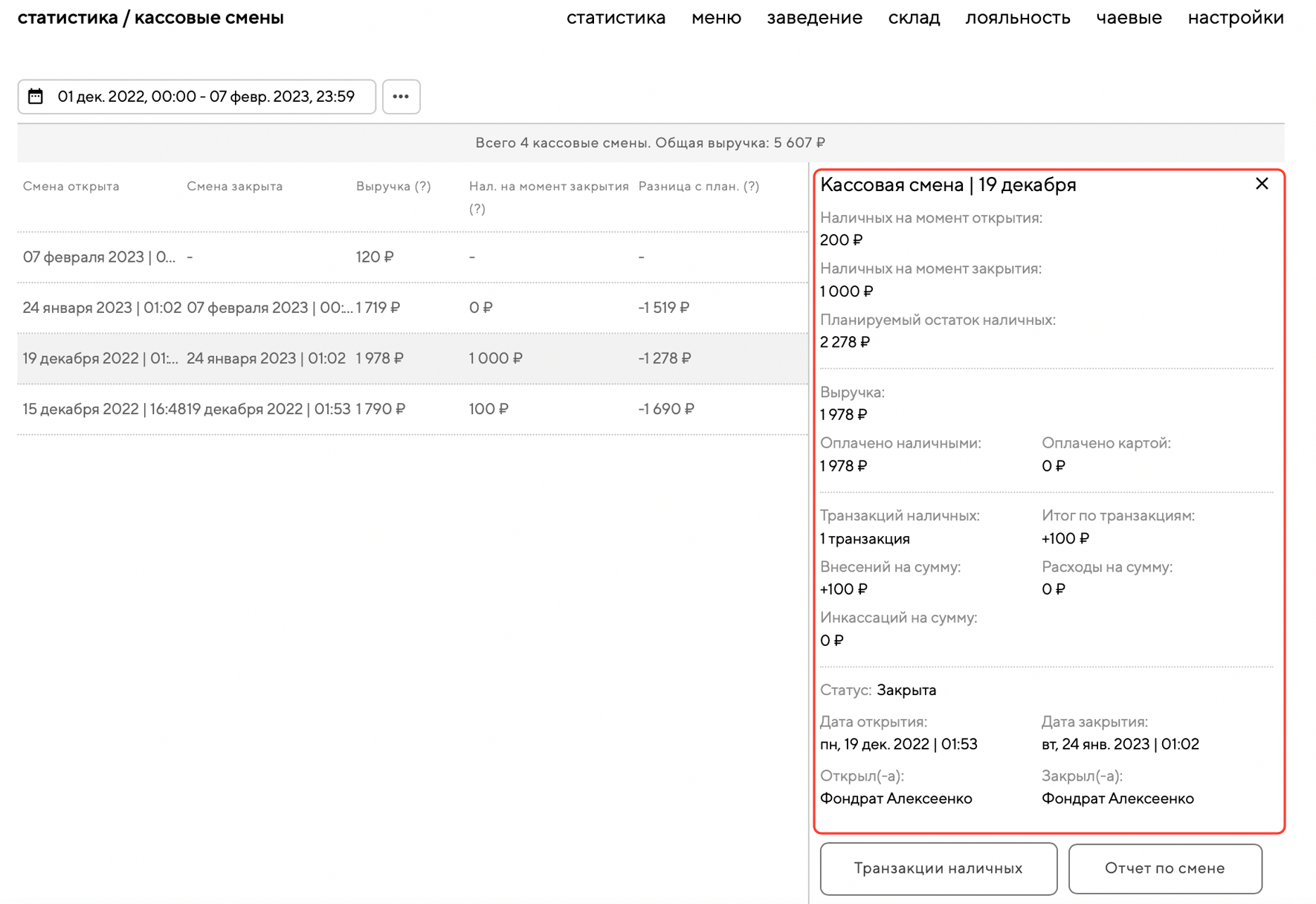Viewport: 1316px width, 904px height.
Task: Click the Отчет по смене button
Action: (x=1164, y=868)
